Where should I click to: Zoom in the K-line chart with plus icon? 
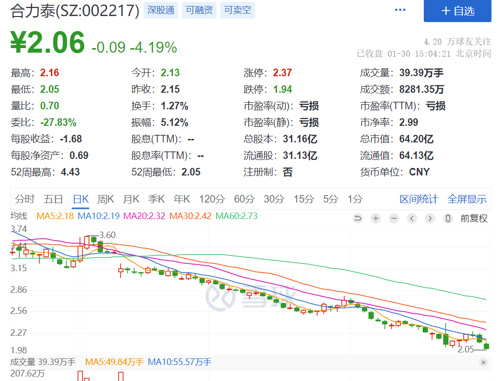click(x=376, y=218)
